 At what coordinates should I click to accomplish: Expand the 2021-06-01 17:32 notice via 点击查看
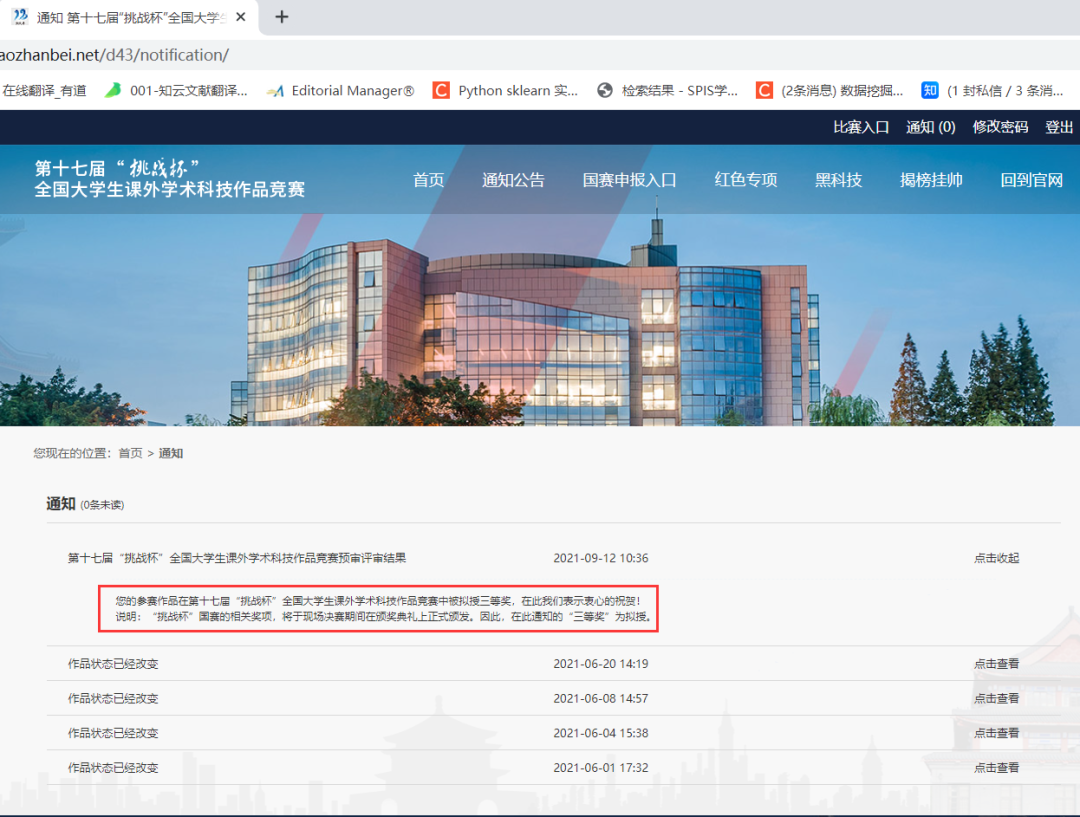click(996, 768)
